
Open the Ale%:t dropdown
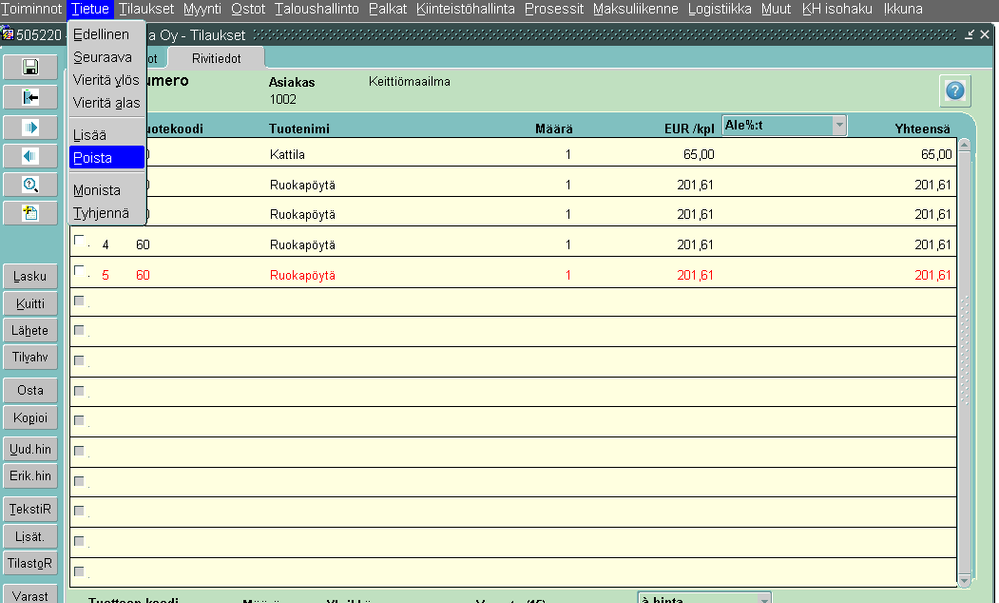pos(839,125)
